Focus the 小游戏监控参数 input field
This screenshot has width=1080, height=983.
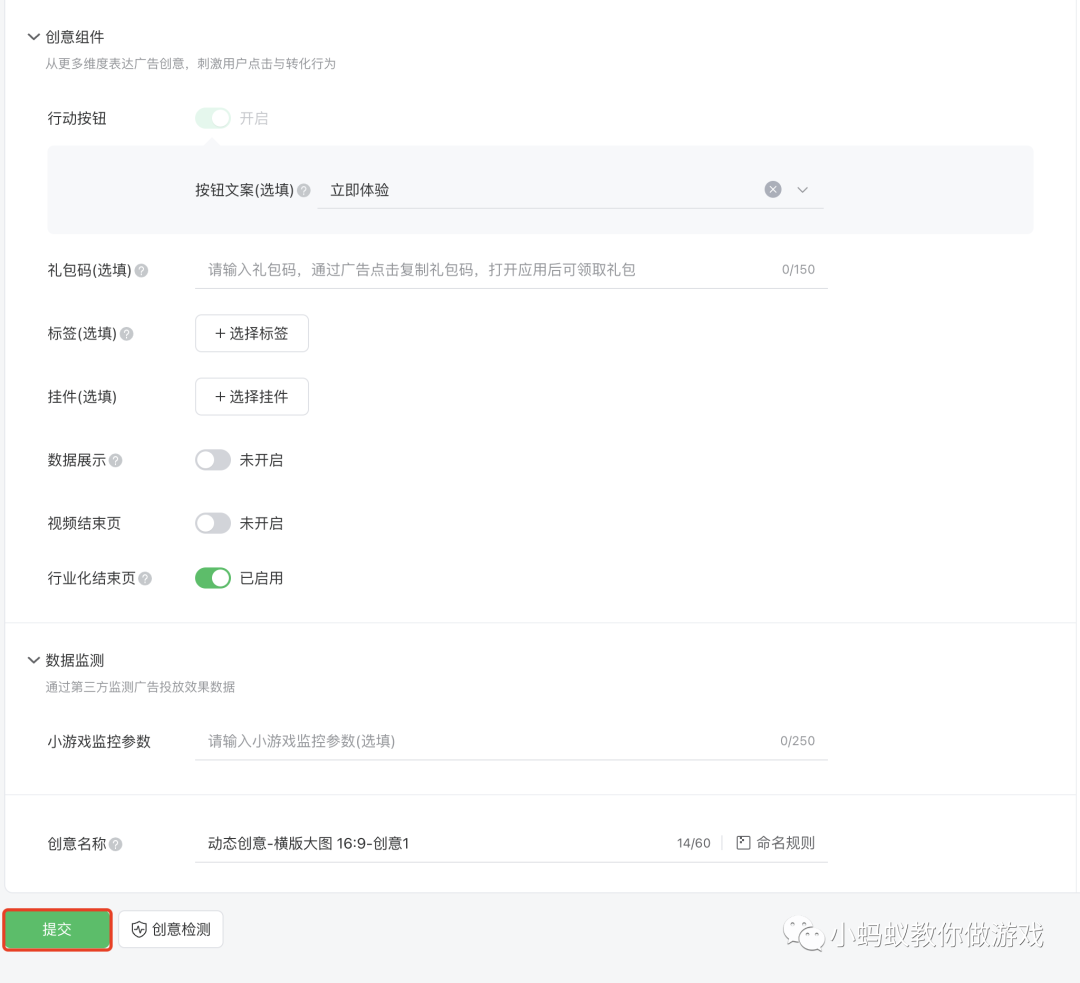(511, 741)
